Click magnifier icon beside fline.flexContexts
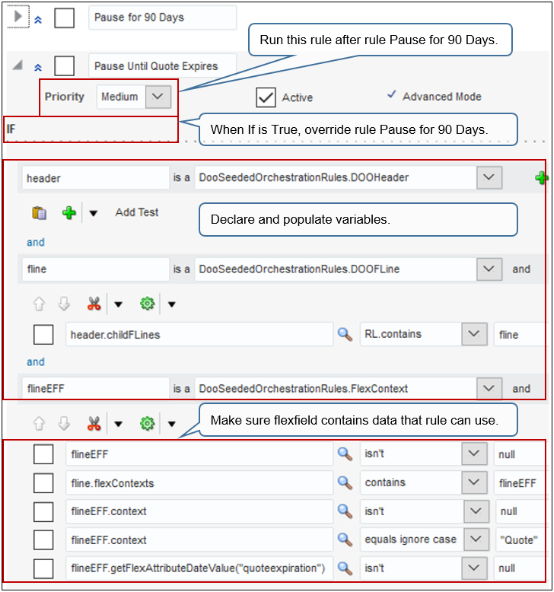This screenshot has width=554, height=592. coord(345,483)
